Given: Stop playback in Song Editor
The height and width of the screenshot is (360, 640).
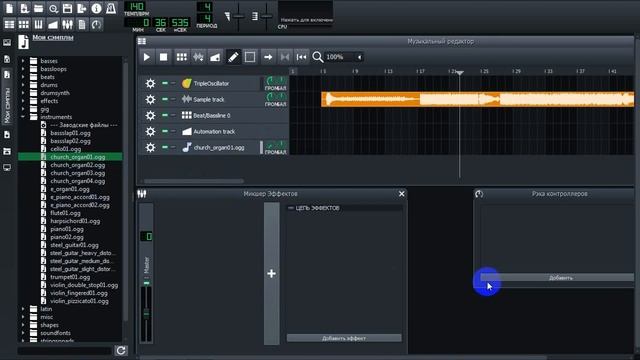Looking at the screenshot, I should (x=163, y=57).
